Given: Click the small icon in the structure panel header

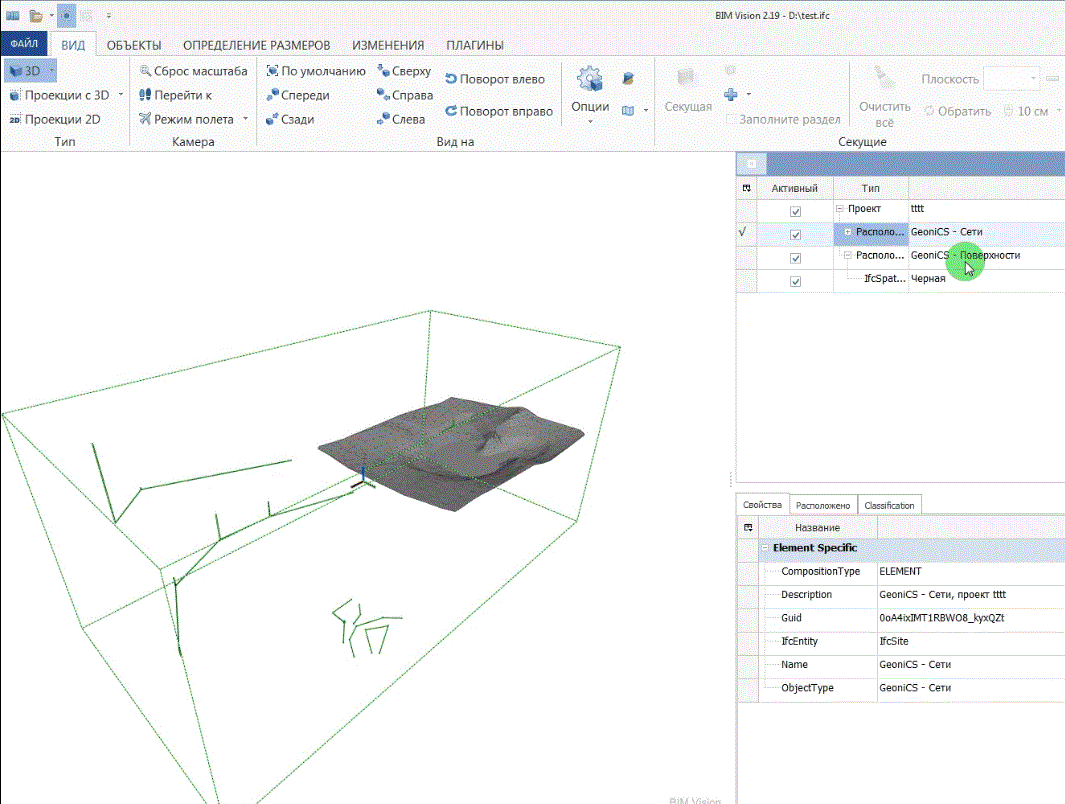Looking at the screenshot, I should 751,164.
